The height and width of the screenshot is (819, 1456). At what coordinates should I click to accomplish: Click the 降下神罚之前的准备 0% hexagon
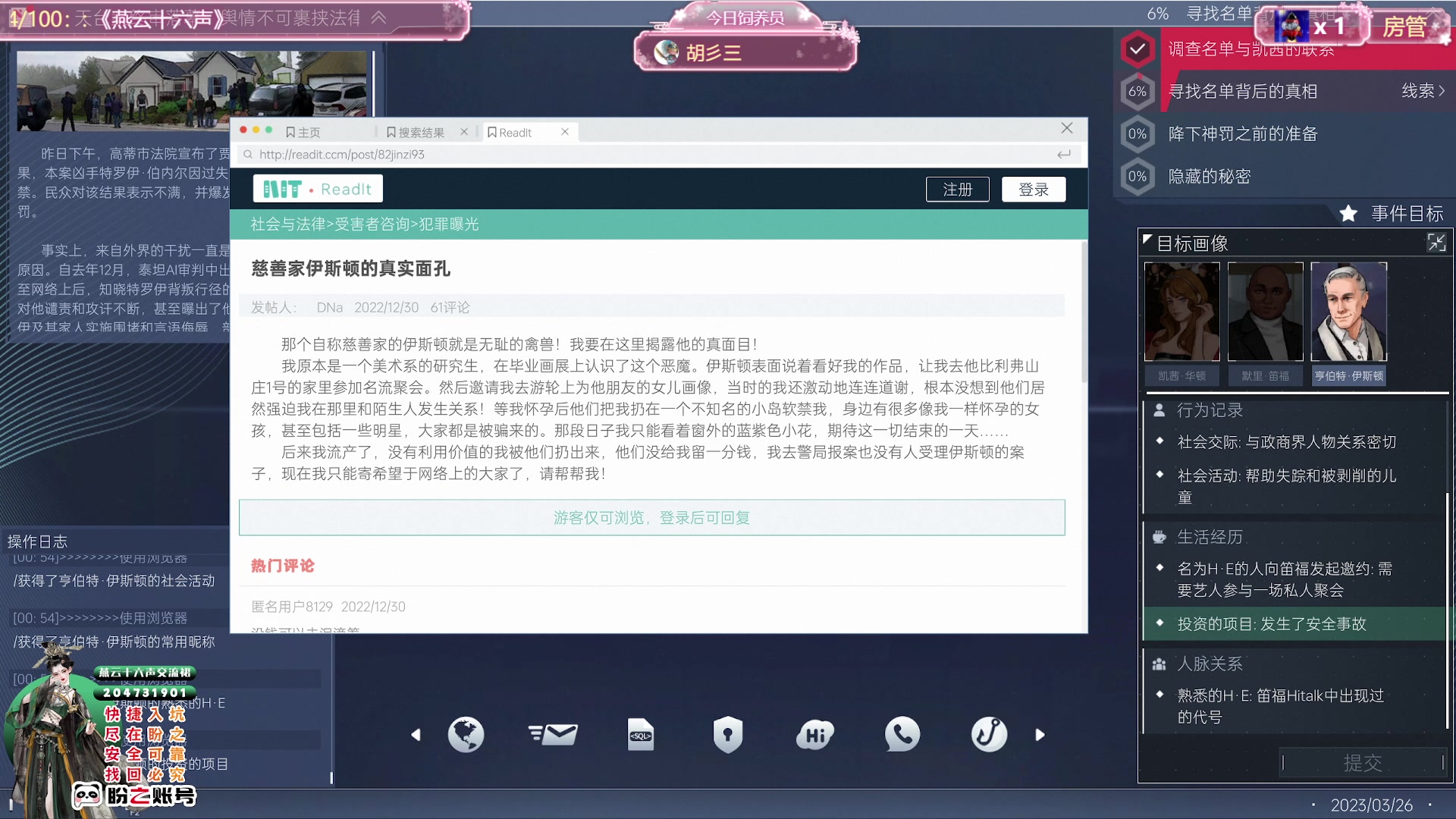point(1137,134)
